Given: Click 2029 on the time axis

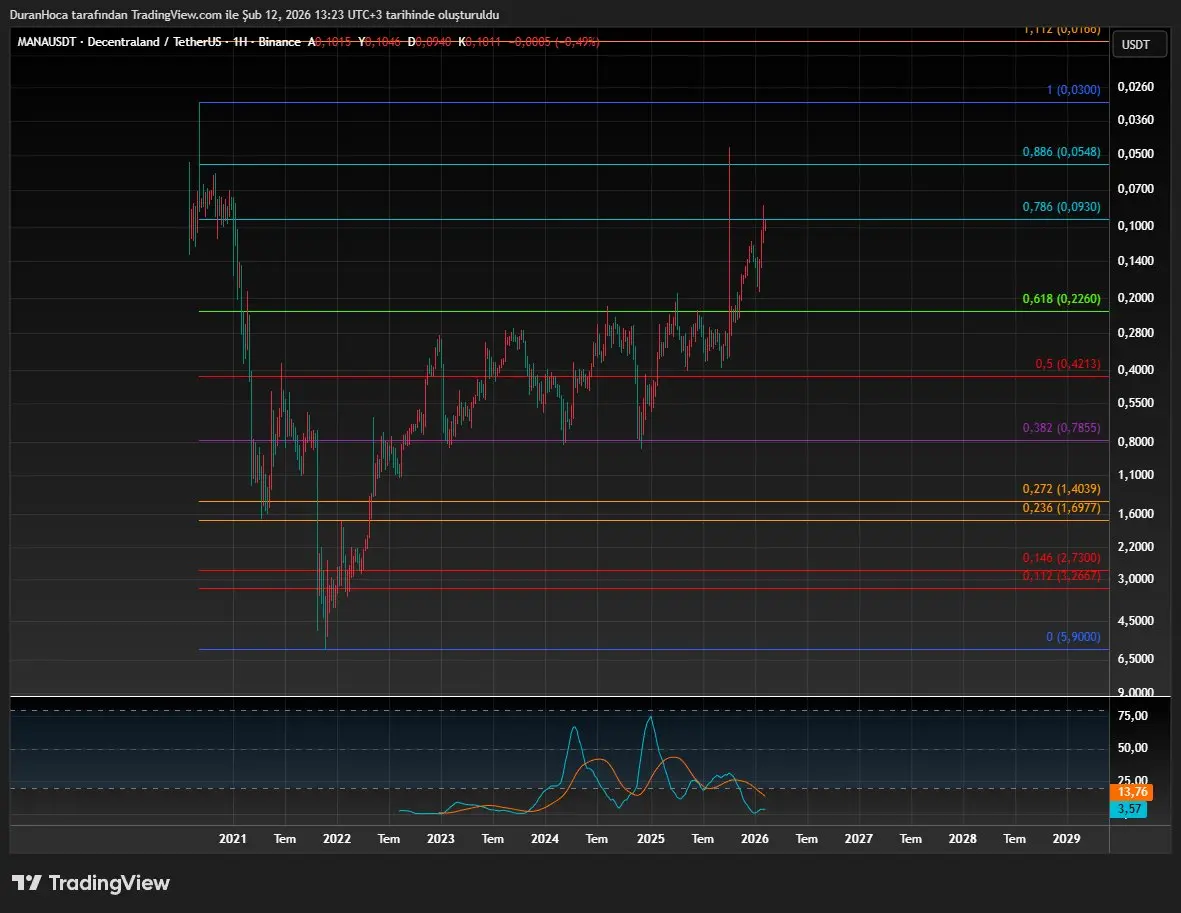Looking at the screenshot, I should [1067, 838].
